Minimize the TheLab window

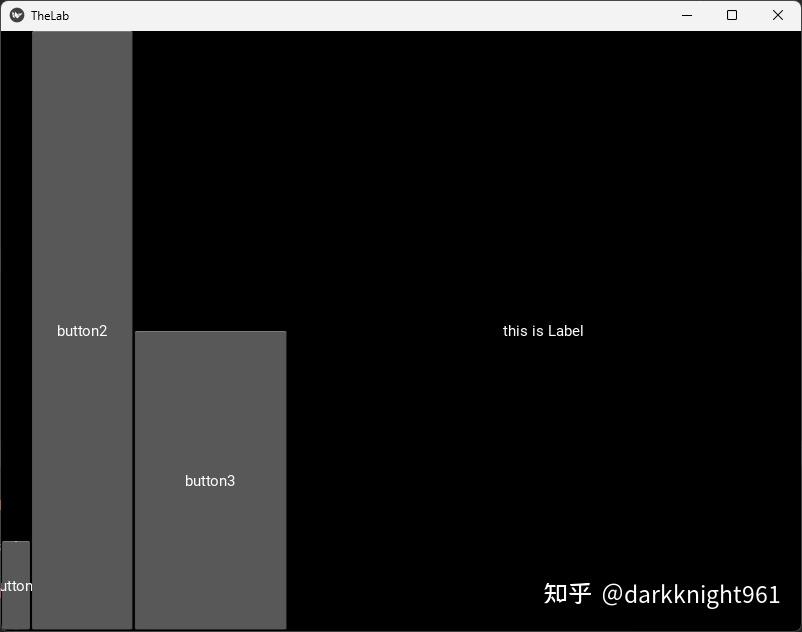click(x=686, y=15)
